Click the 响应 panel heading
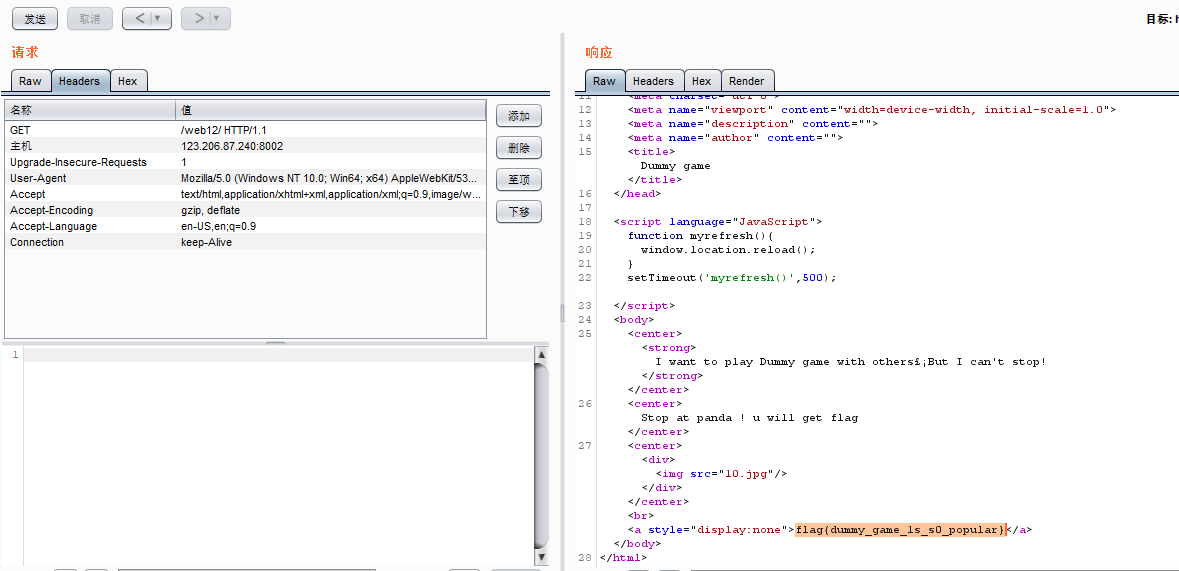 pos(599,52)
